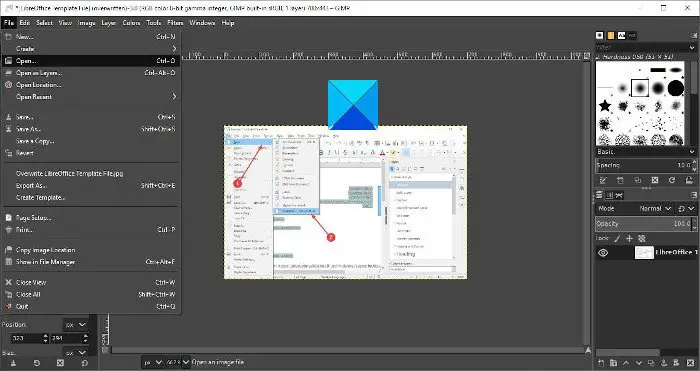Click the refresh brushes icon
700x371 pixels.
[x=672, y=180]
